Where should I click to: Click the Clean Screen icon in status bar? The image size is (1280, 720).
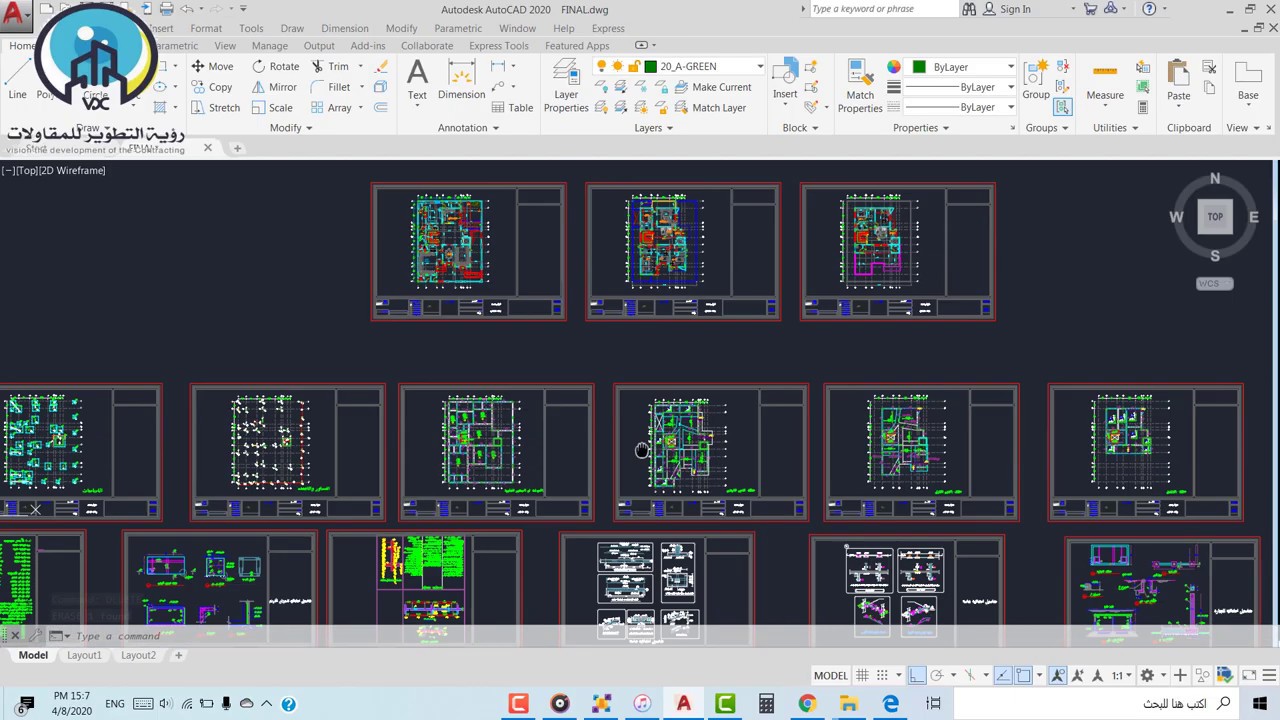[x=1248, y=675]
